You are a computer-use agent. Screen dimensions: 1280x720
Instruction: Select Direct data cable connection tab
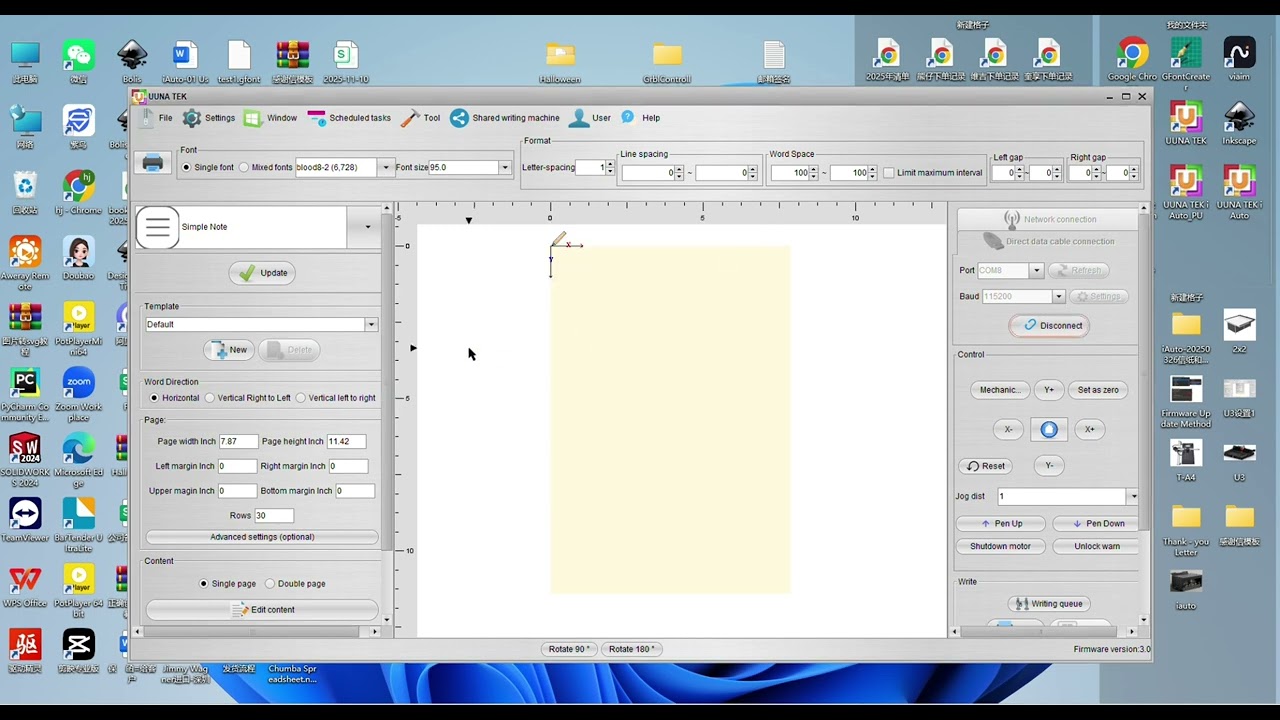1049,241
